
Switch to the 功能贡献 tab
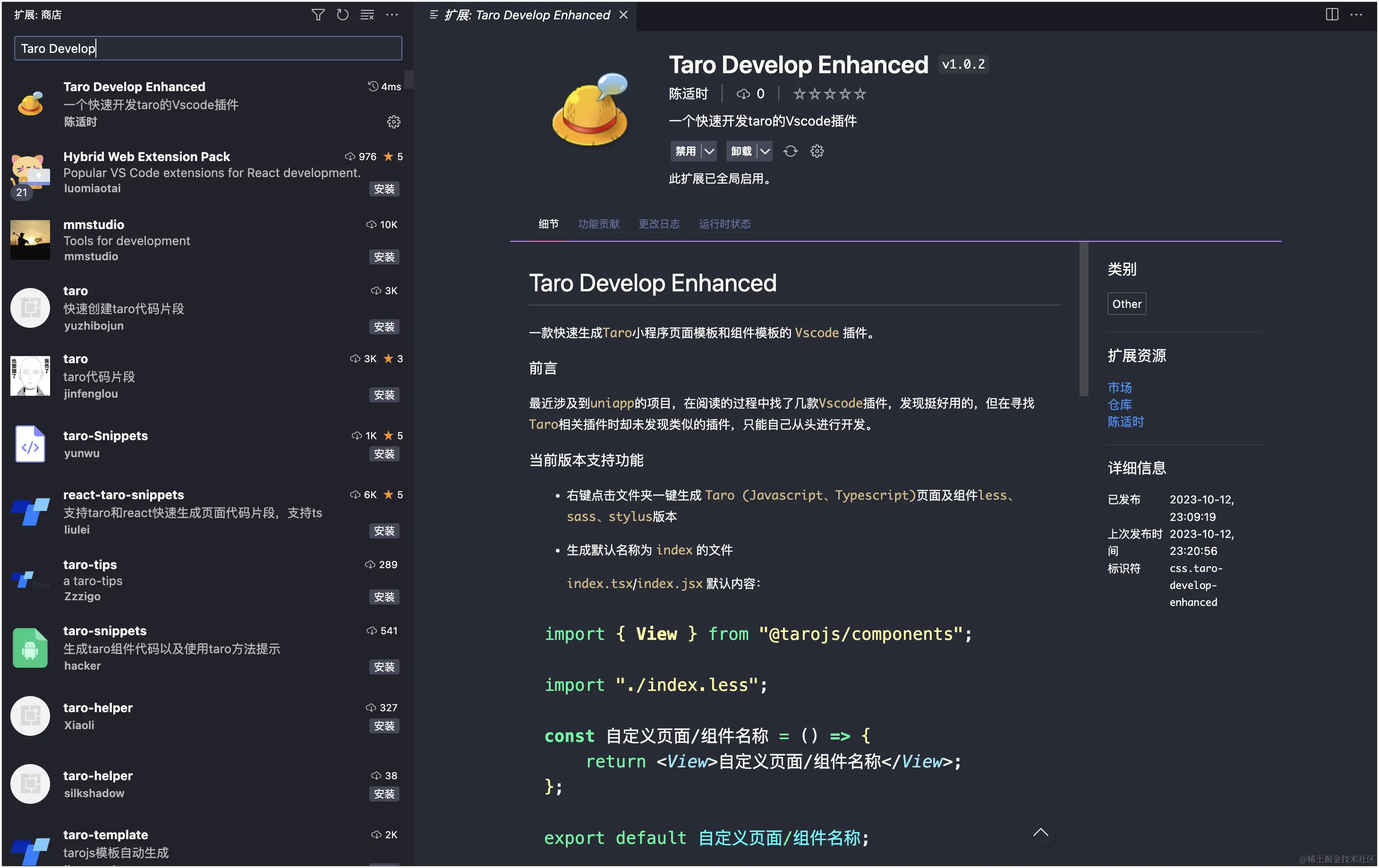point(599,224)
